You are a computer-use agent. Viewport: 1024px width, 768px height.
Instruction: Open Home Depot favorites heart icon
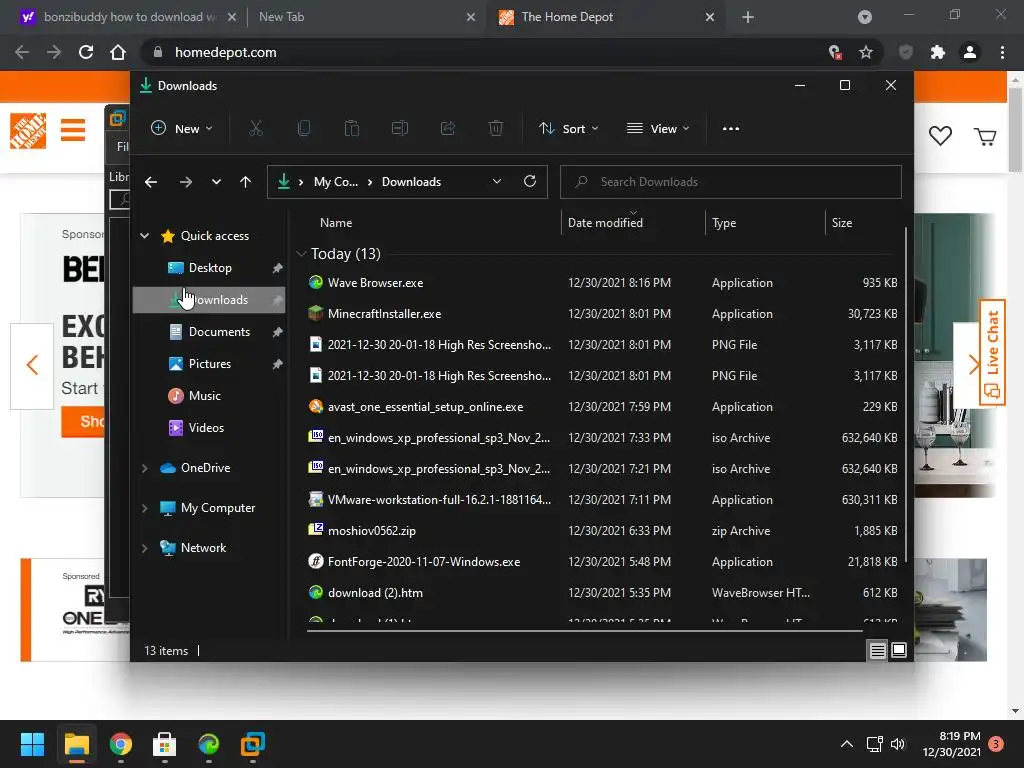940,136
